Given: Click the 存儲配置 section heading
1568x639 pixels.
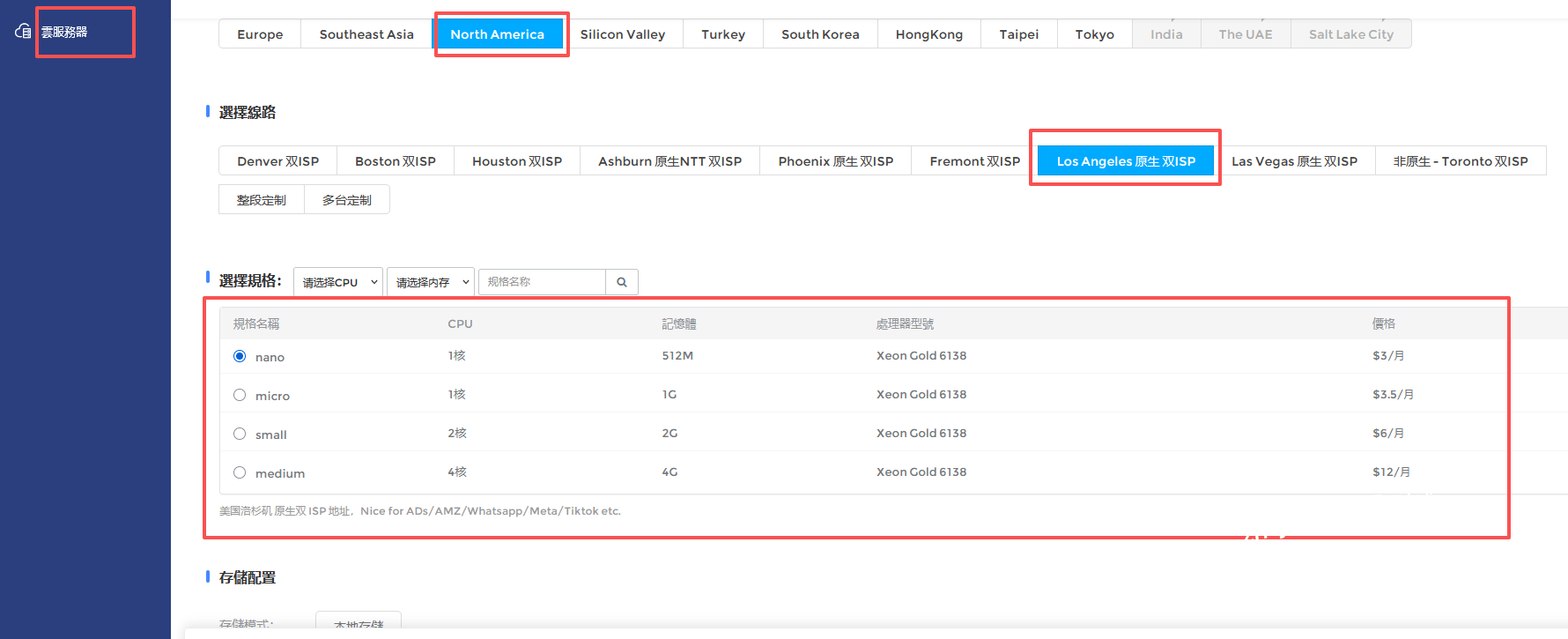Looking at the screenshot, I should click(248, 578).
